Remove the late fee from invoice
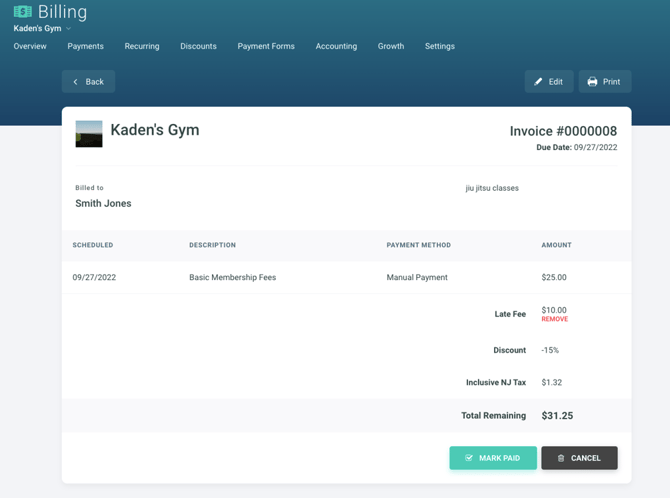The image size is (670, 498). 554,320
